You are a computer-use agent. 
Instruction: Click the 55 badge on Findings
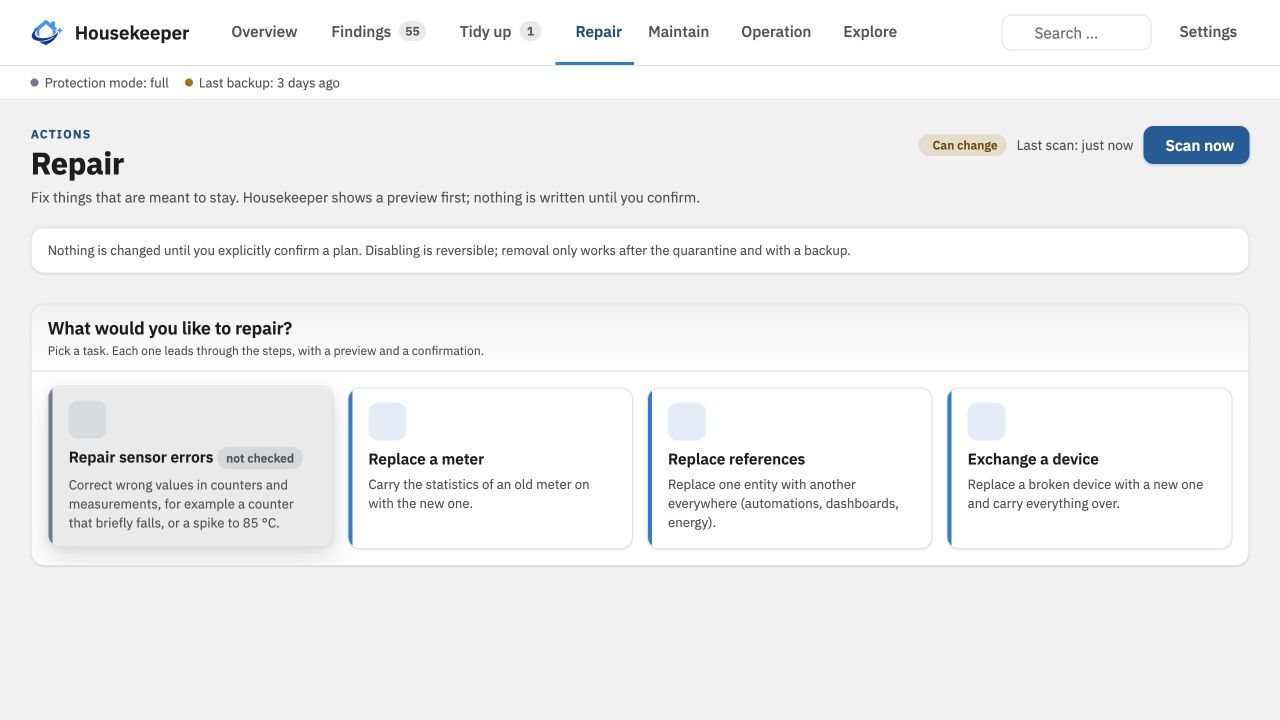[412, 32]
